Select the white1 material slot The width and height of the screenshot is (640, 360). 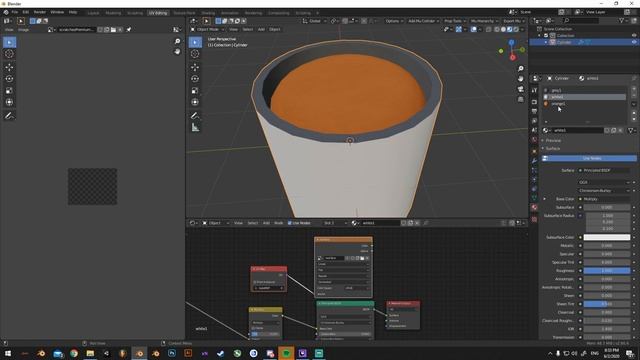click(584, 97)
